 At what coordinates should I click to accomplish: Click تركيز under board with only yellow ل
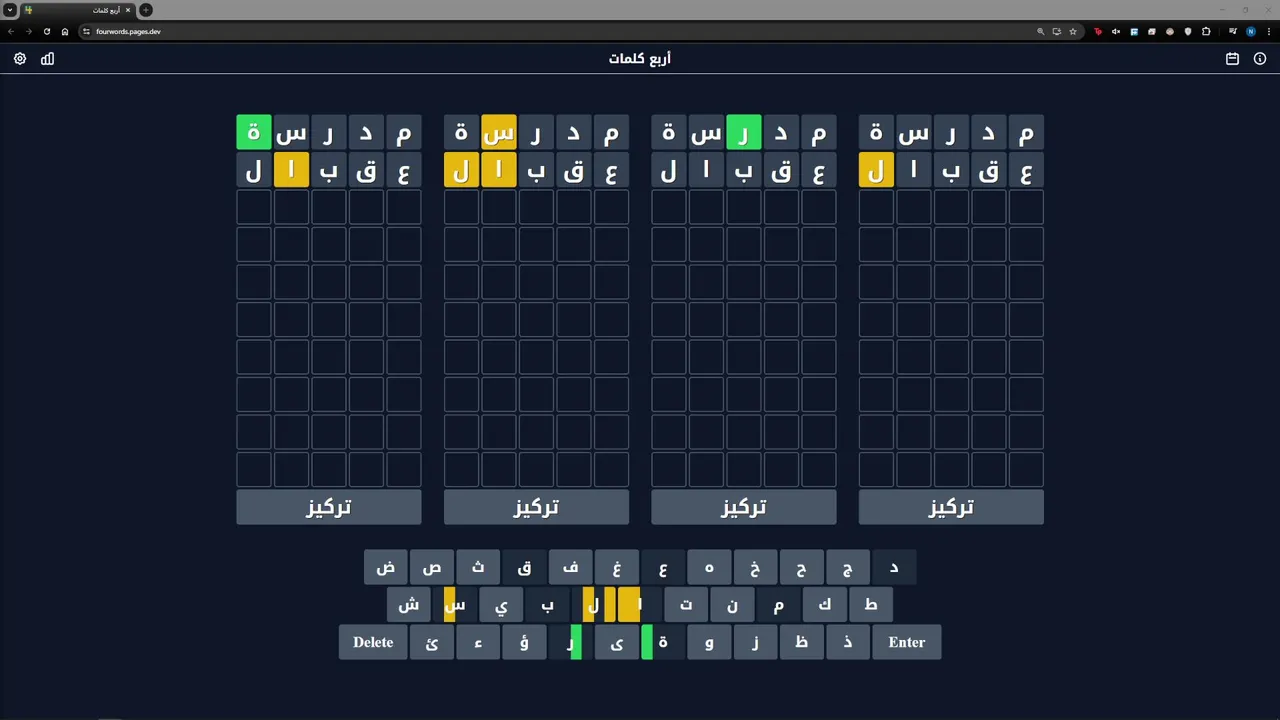click(x=951, y=507)
